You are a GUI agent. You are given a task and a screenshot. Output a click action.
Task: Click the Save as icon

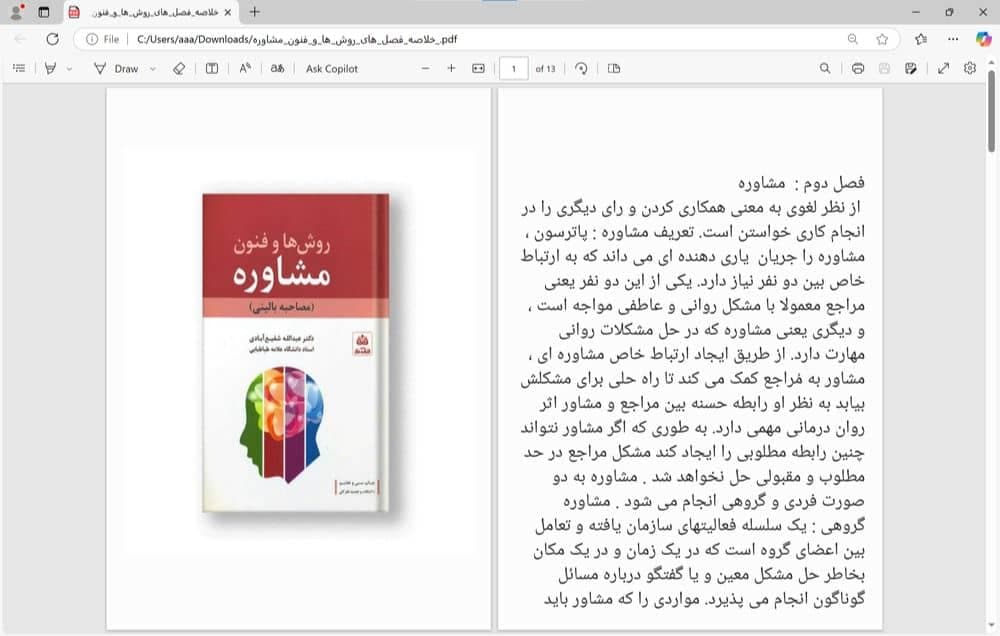tap(911, 68)
